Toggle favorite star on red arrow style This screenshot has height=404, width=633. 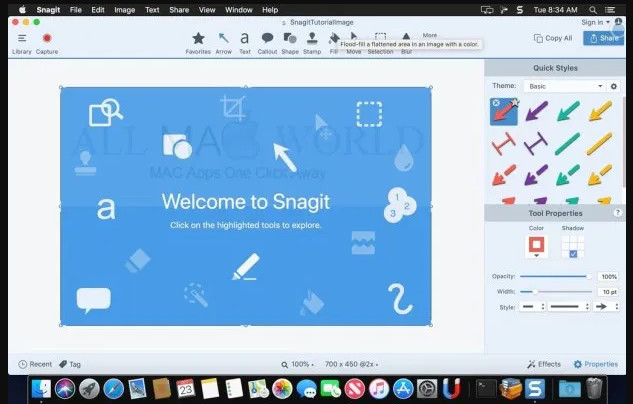pyautogui.click(x=515, y=103)
